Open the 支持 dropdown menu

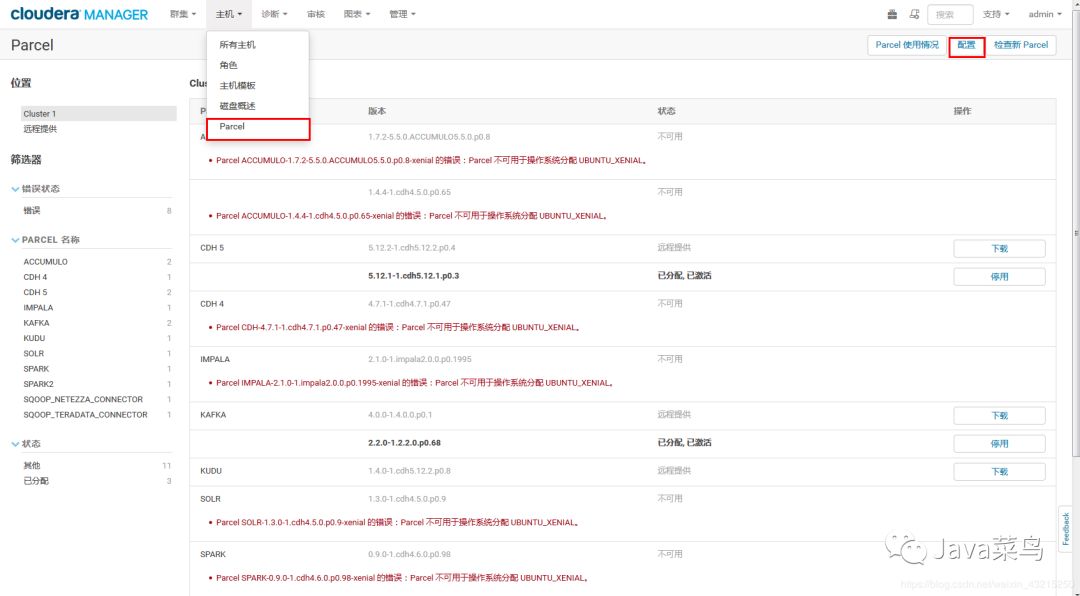pos(996,14)
